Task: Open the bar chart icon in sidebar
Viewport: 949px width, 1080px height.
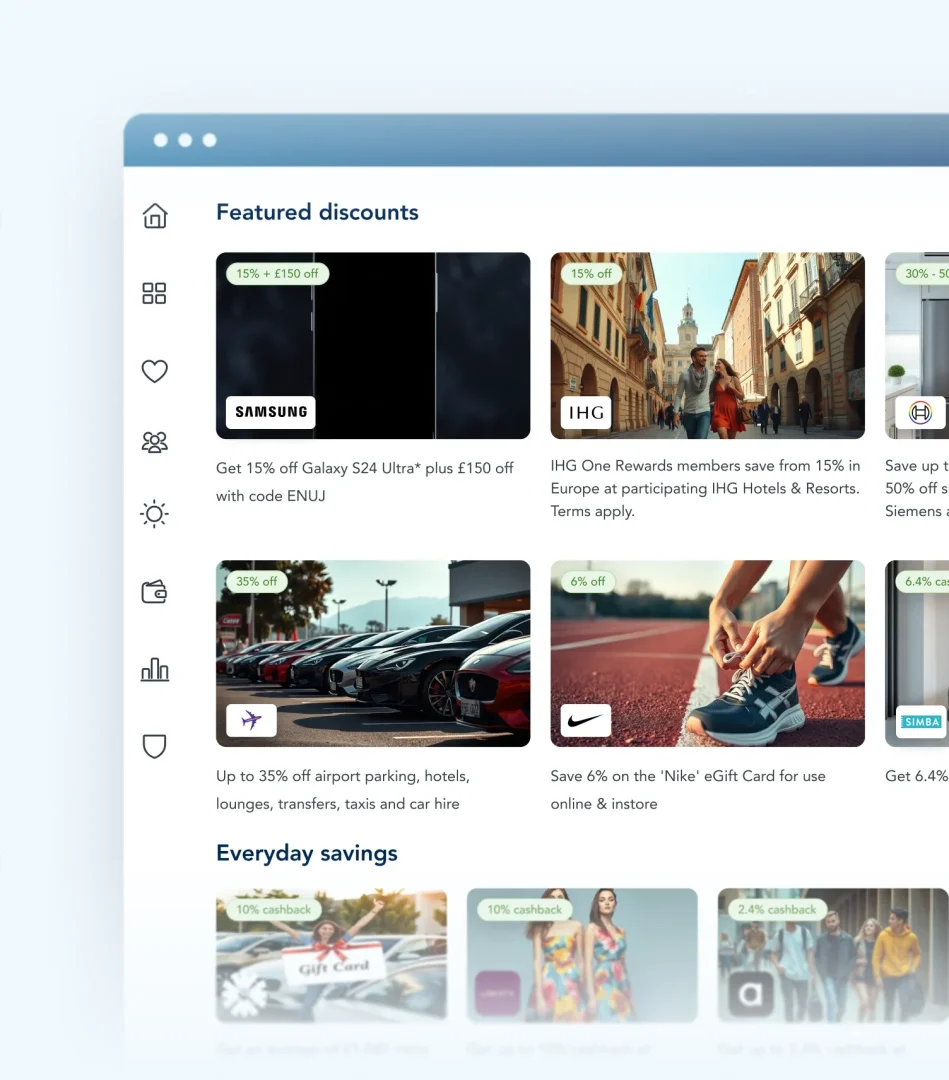Action: [154, 669]
